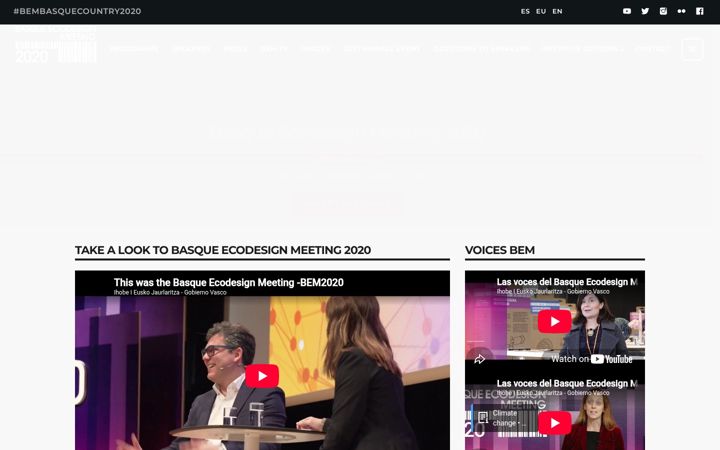
Task: Open second 'Las voces del Basque Ecodesign' video title
Action: [x=567, y=383]
